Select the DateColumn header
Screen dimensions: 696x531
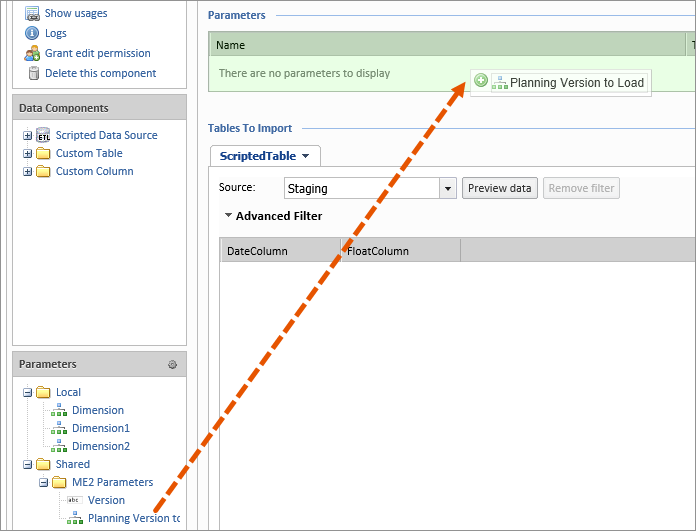coord(281,251)
